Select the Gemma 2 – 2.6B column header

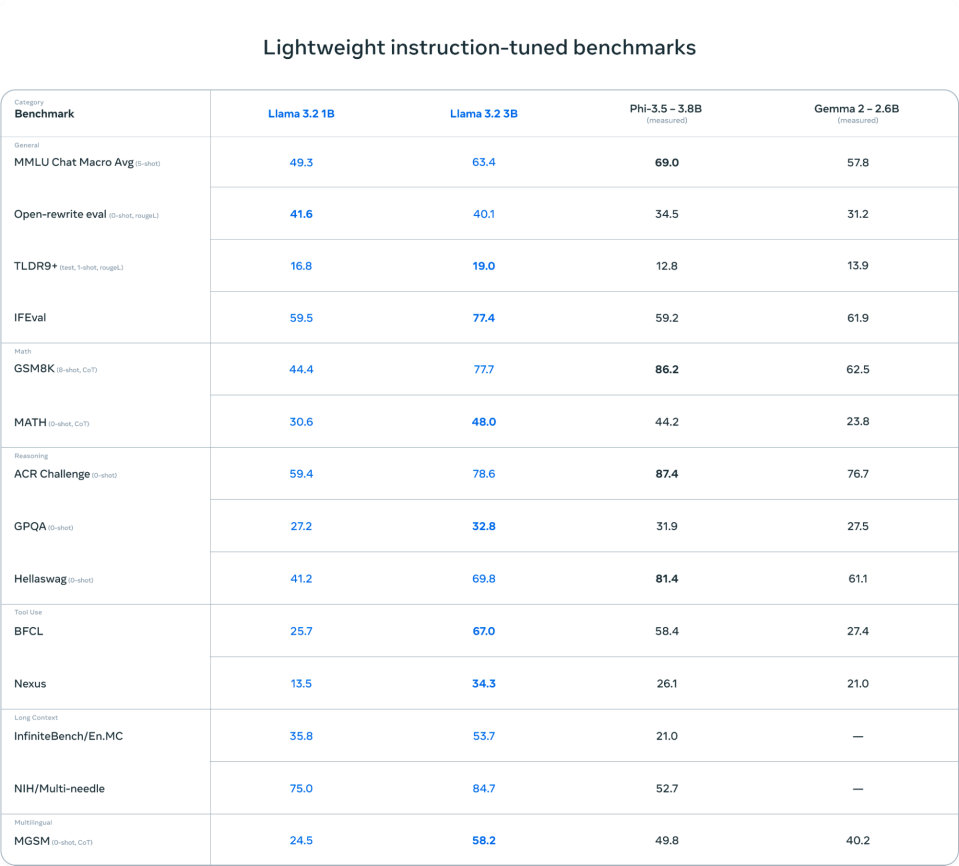click(x=857, y=109)
